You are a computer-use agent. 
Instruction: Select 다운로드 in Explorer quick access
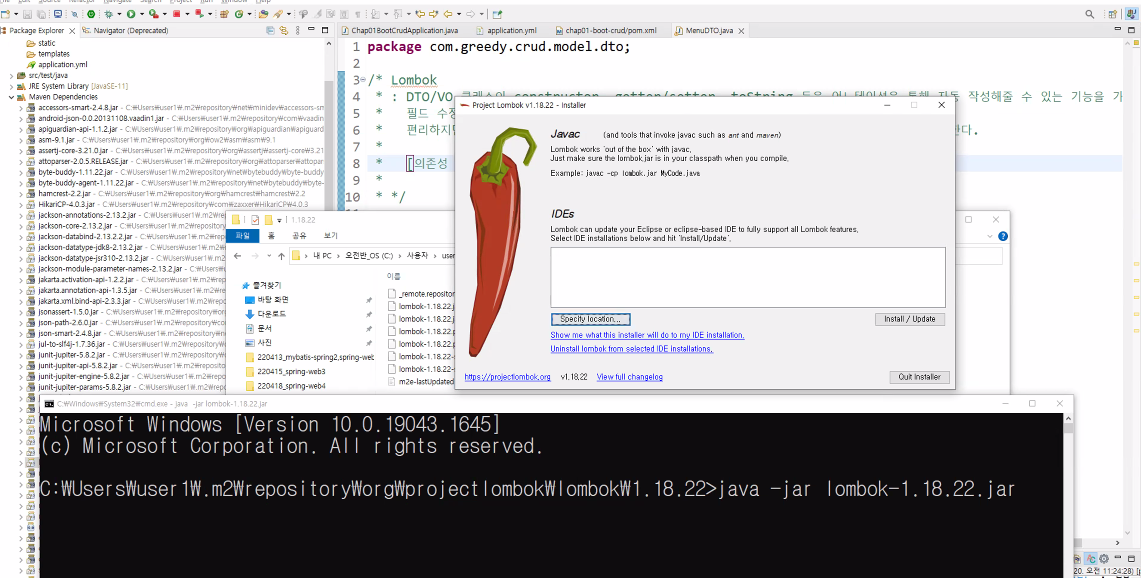(271, 314)
